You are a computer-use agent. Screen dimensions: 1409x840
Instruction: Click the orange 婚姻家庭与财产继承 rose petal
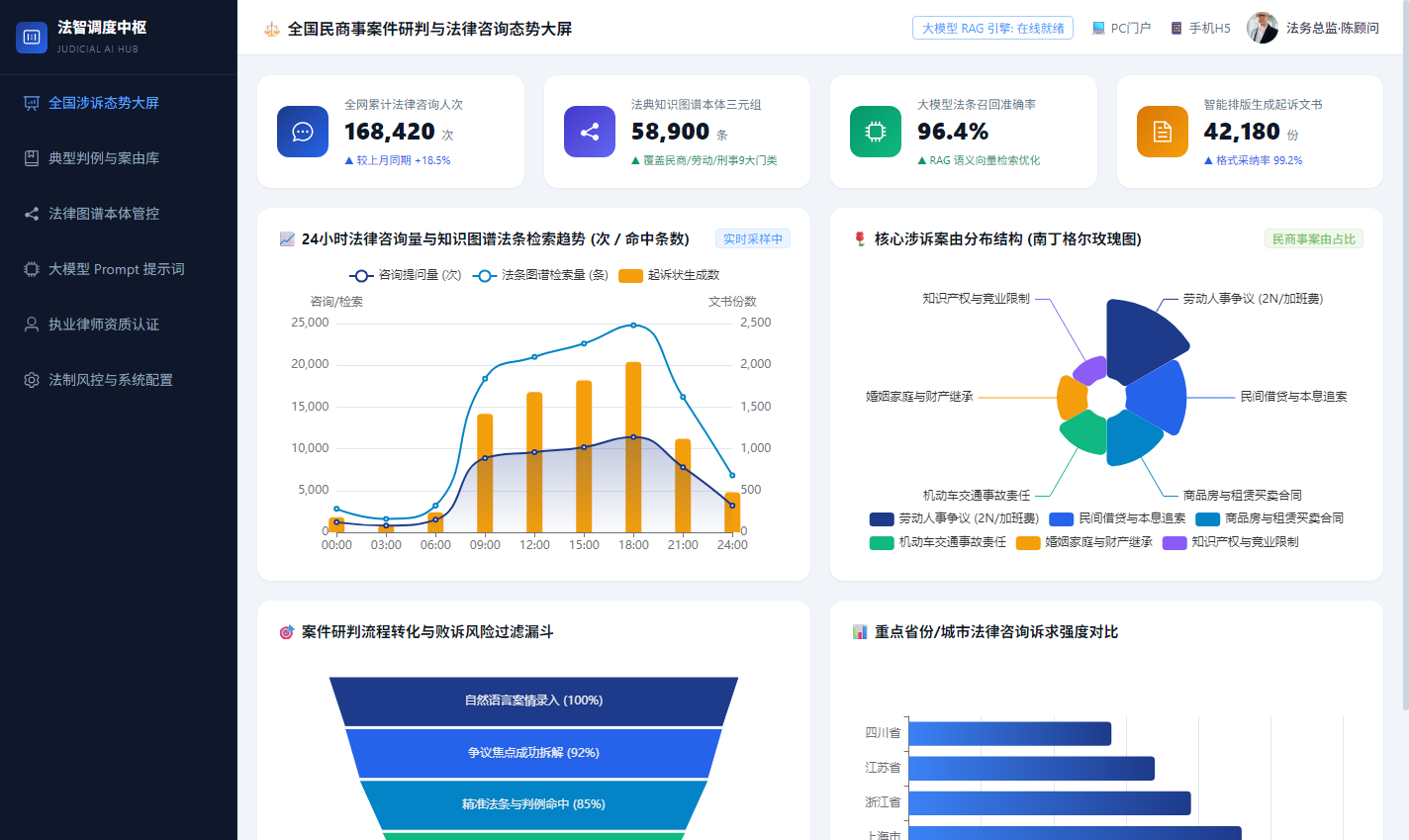point(1071,398)
